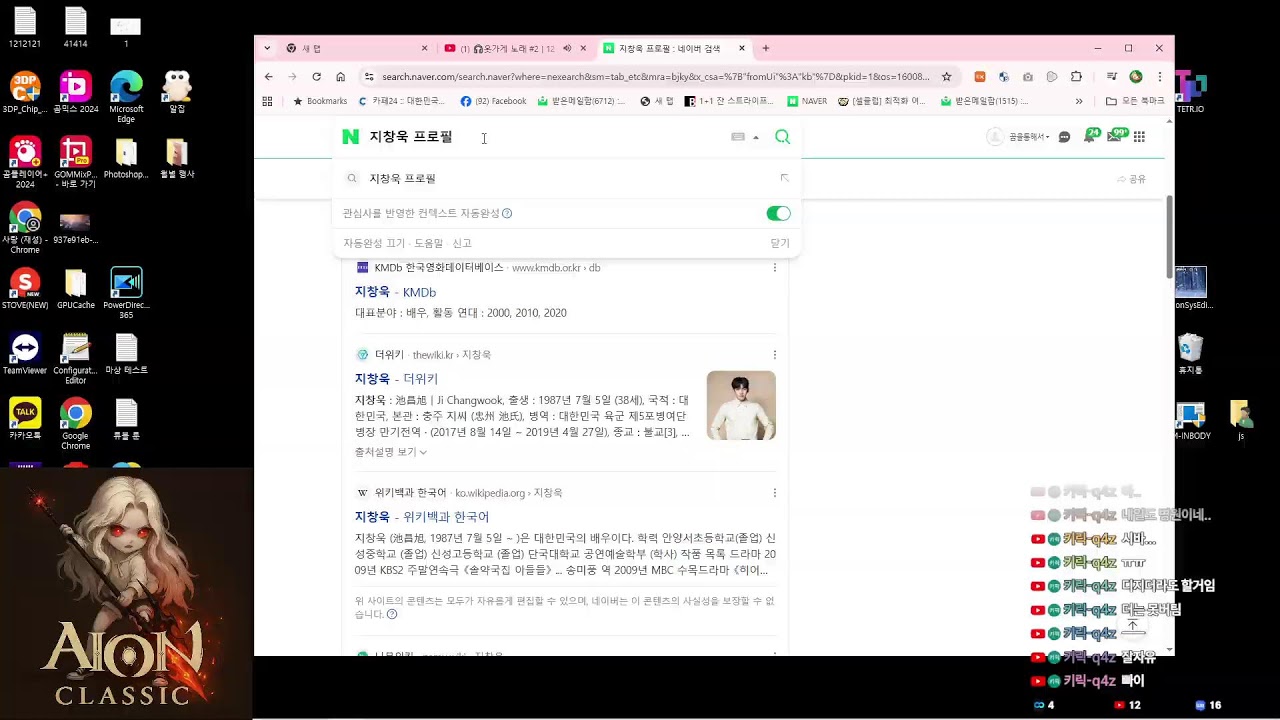Click the Naver N logo
The width and height of the screenshot is (1280, 720).
(x=350, y=137)
